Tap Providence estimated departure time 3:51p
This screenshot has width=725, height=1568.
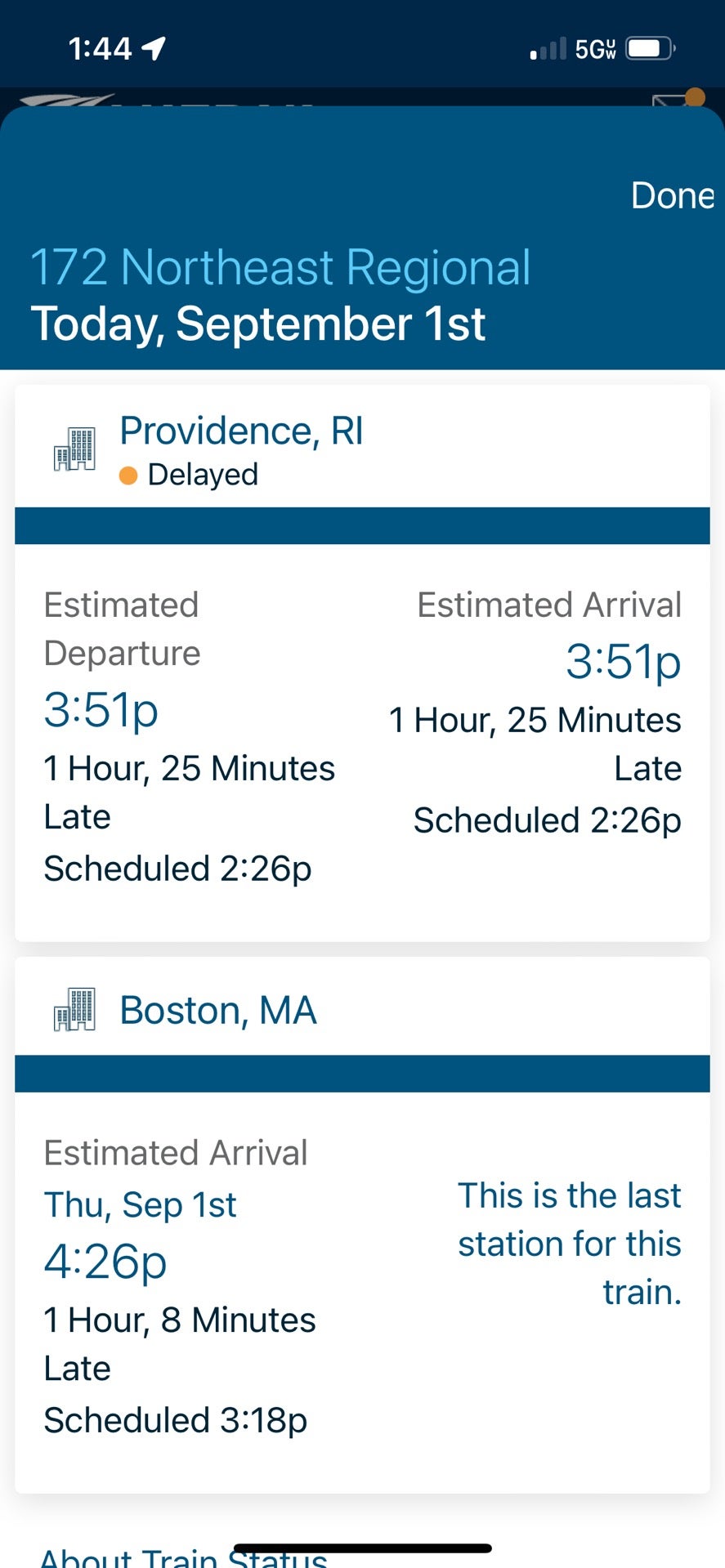click(101, 710)
